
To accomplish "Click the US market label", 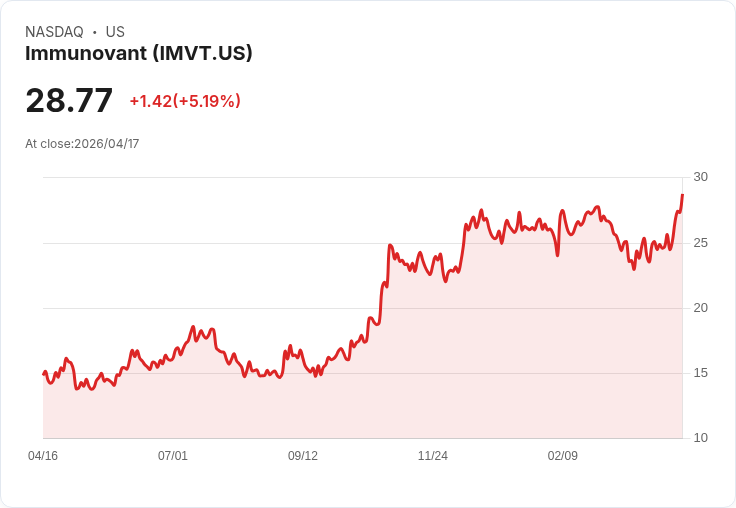I will (115, 32).
